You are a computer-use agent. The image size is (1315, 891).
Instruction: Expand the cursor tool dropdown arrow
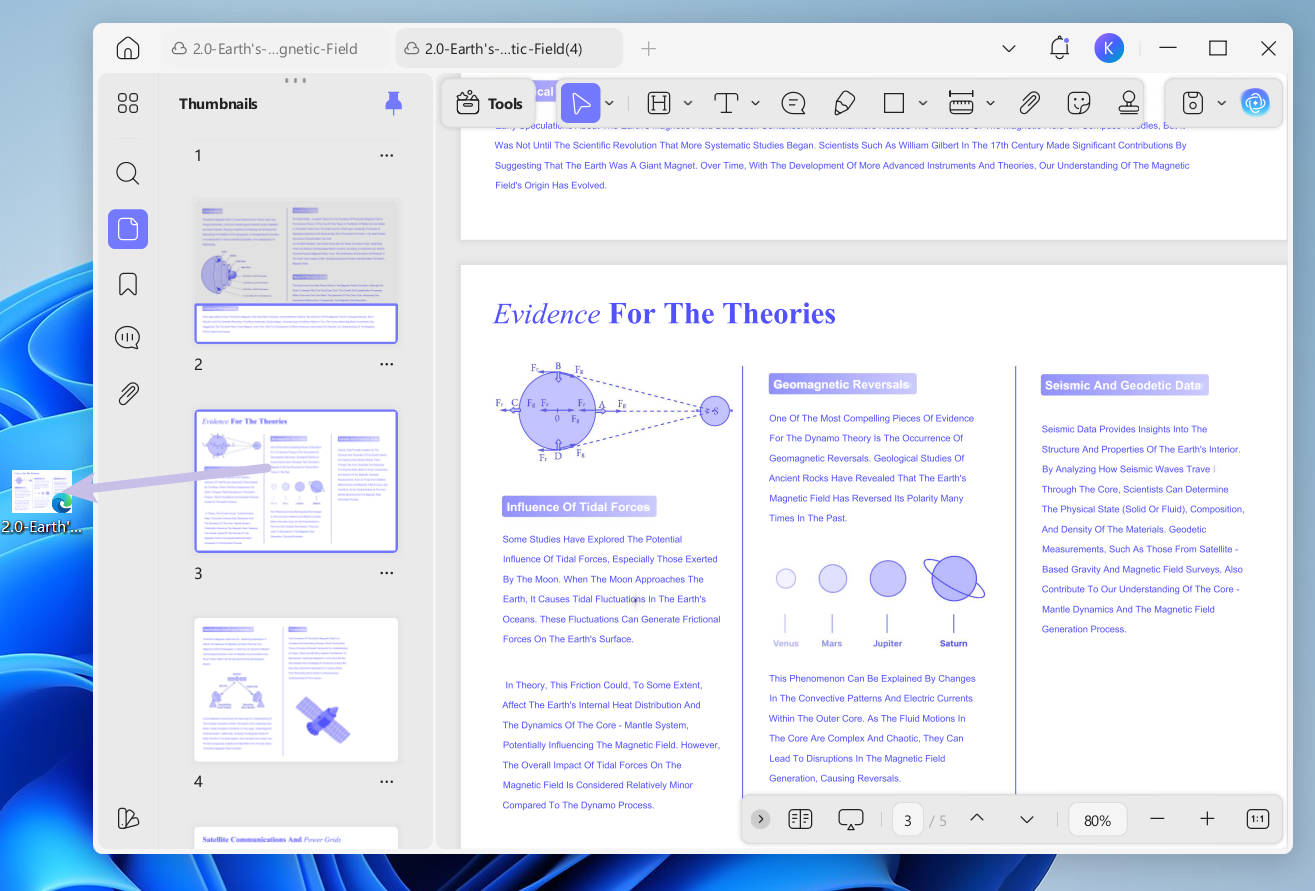(x=609, y=103)
